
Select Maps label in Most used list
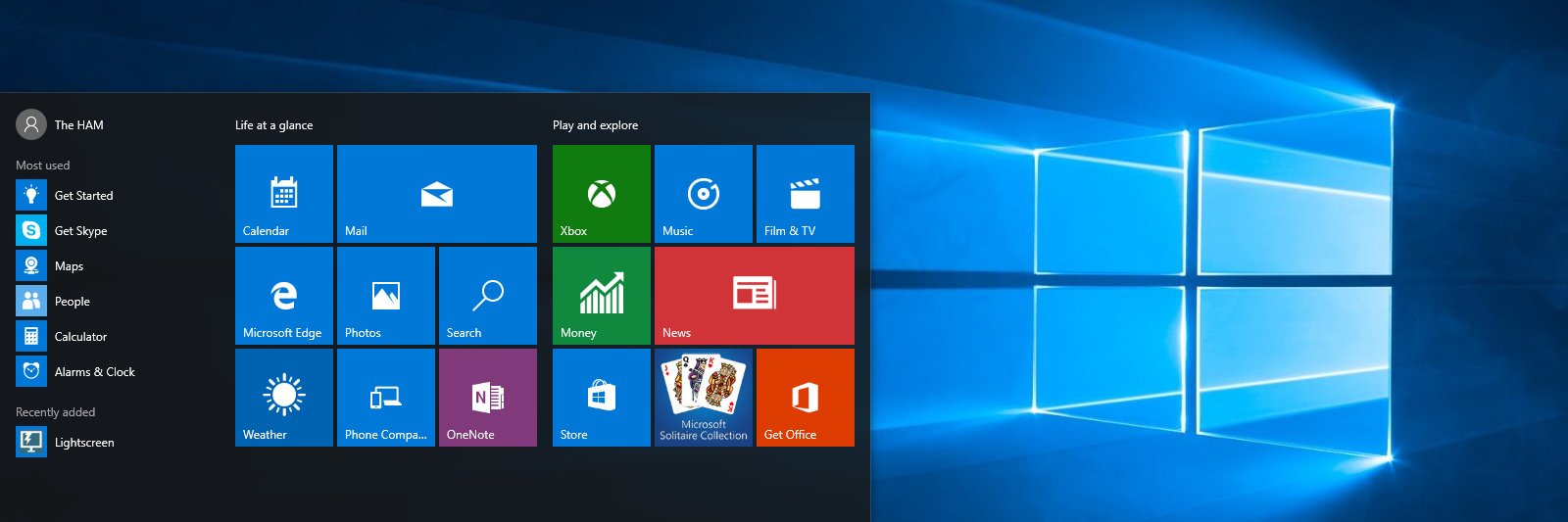point(69,266)
